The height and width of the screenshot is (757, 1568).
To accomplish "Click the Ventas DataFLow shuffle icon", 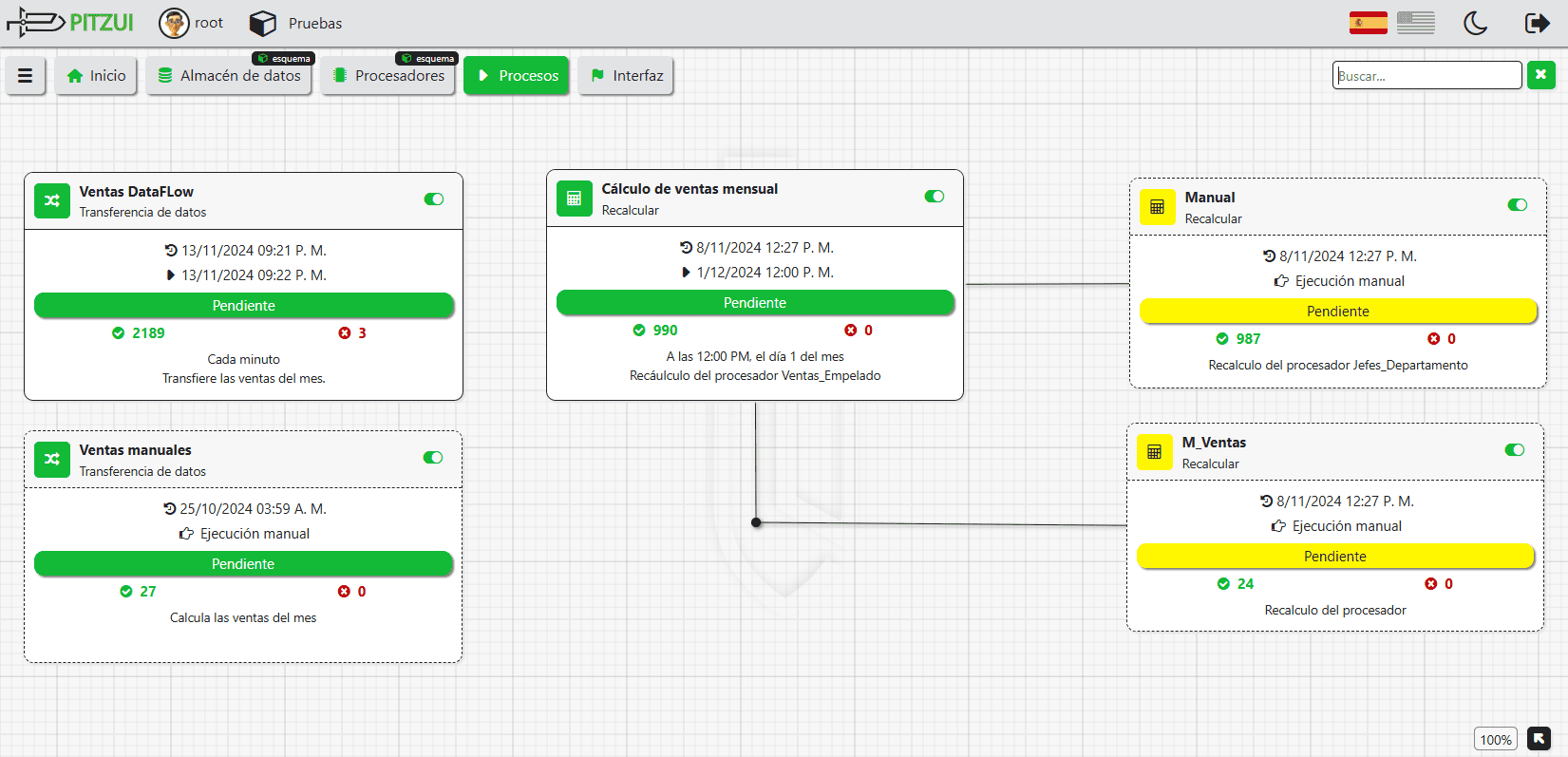I will point(52,200).
